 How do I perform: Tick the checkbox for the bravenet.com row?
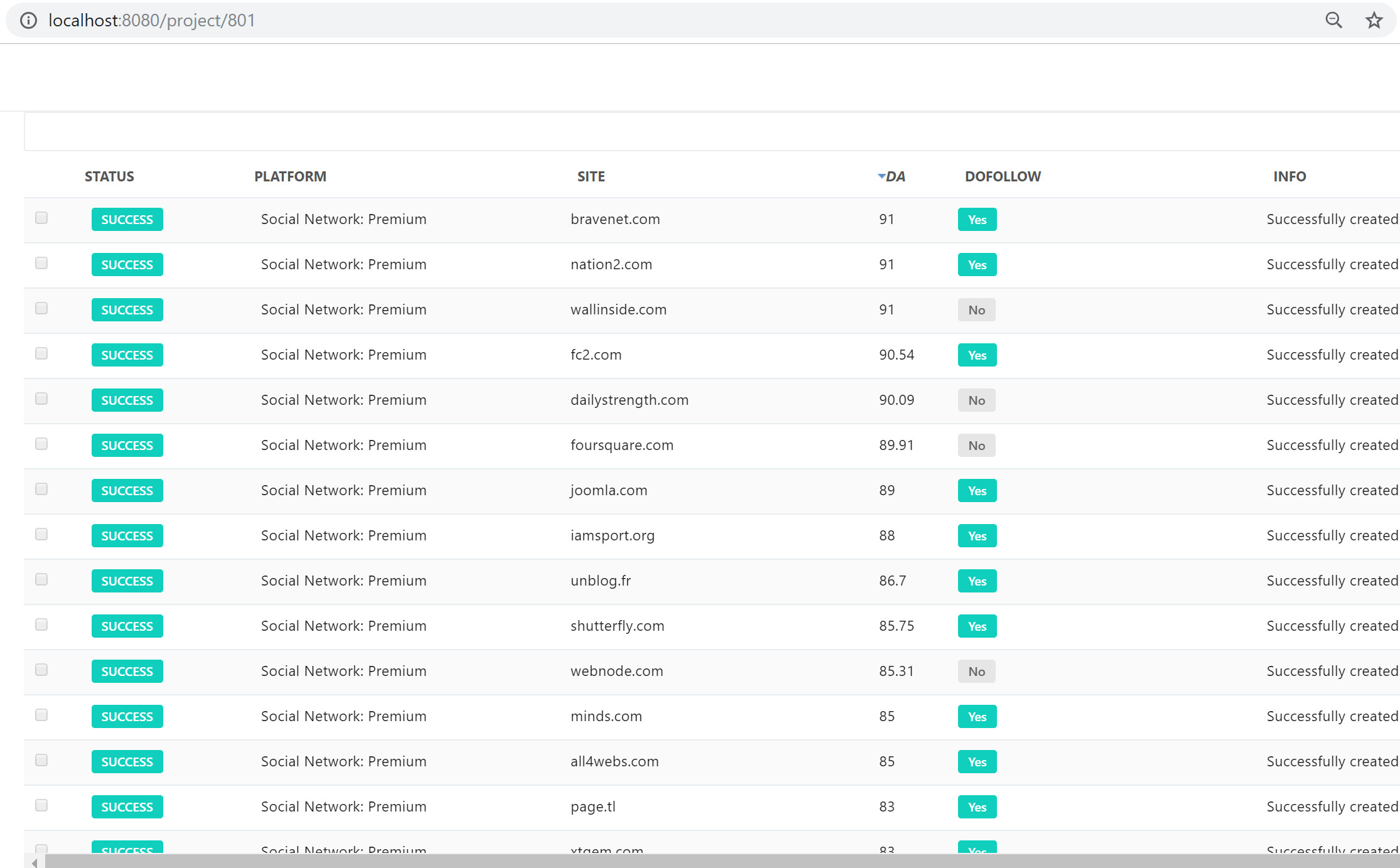(41, 218)
